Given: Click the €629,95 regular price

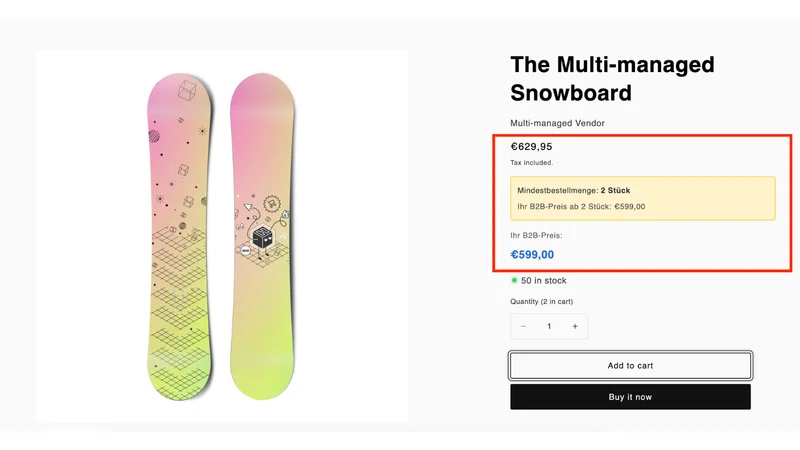Looking at the screenshot, I should pos(531,147).
